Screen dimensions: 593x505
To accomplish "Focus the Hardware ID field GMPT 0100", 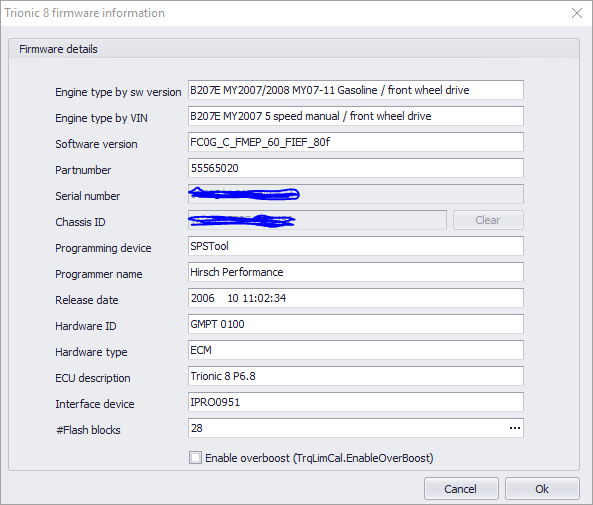I will tap(355, 324).
